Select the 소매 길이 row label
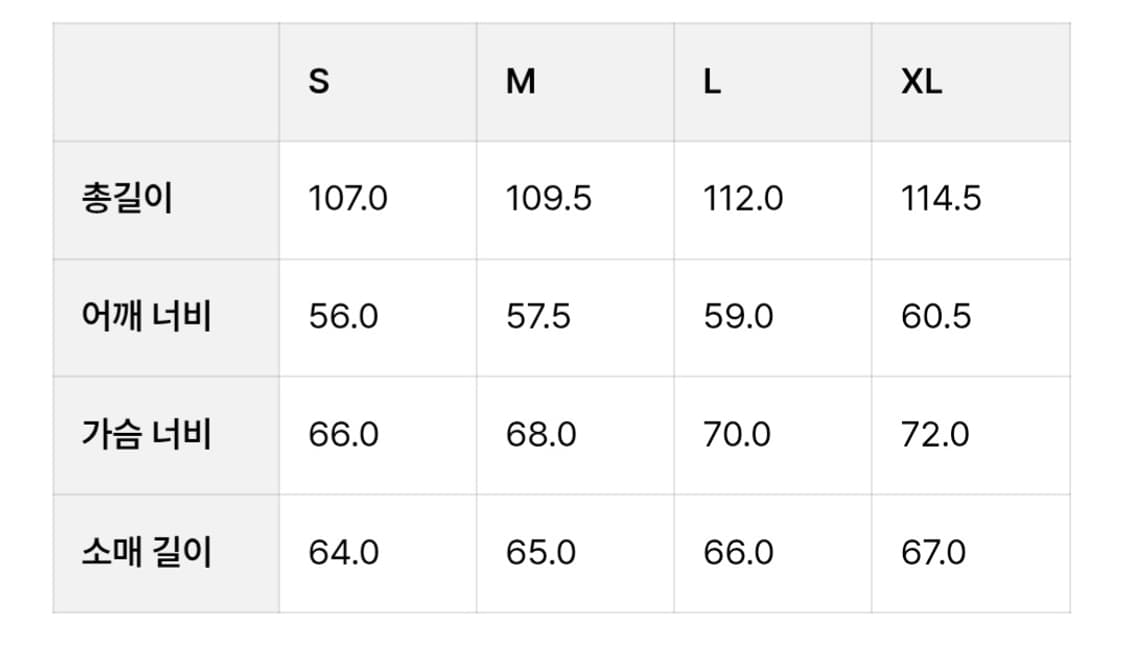 coord(146,553)
